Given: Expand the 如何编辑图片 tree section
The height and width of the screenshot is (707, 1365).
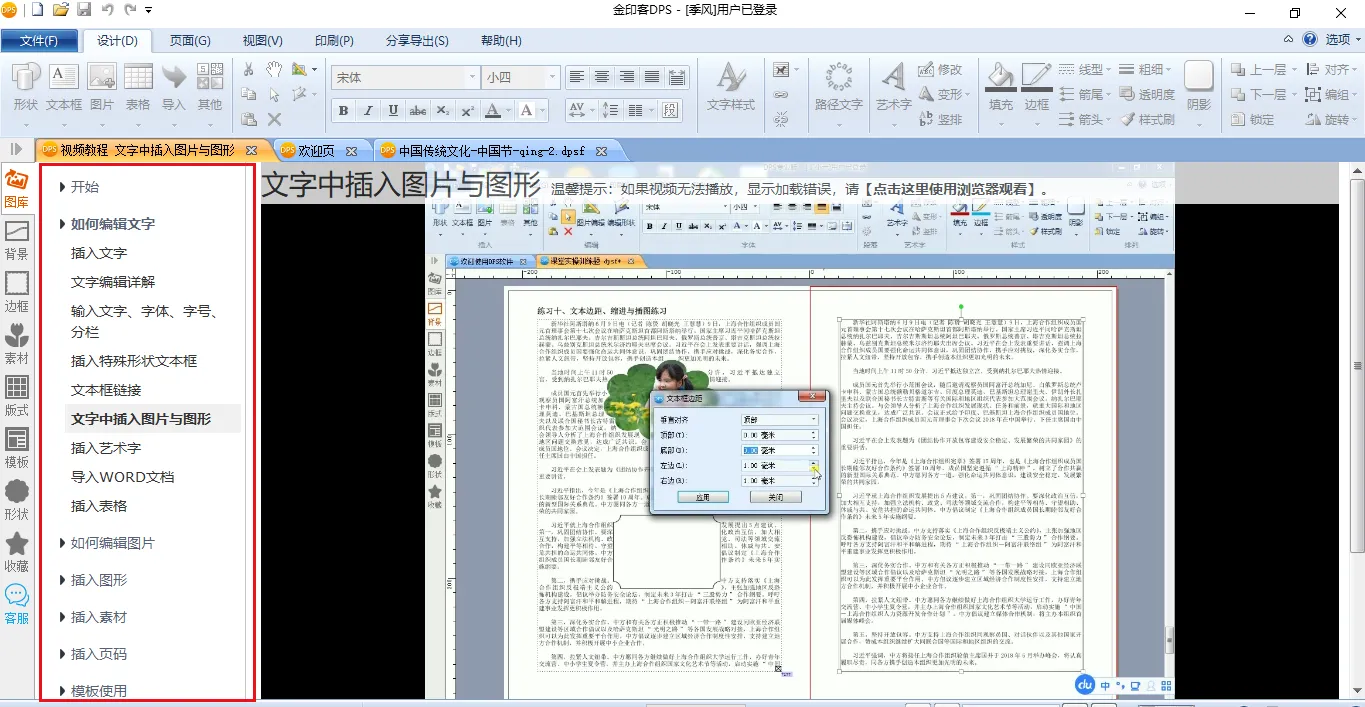Looking at the screenshot, I should click(112, 543).
